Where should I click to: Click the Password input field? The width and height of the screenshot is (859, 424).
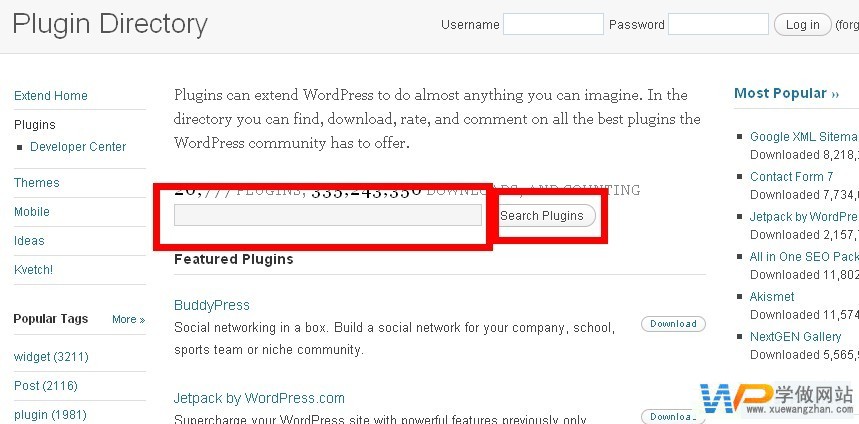(717, 24)
